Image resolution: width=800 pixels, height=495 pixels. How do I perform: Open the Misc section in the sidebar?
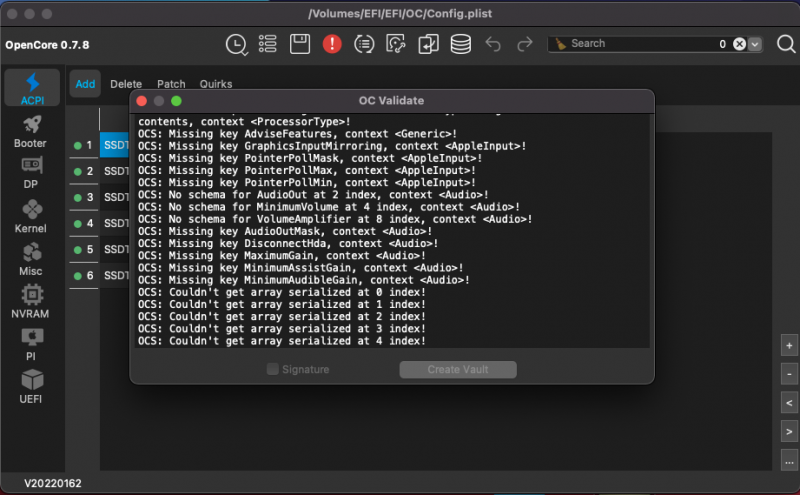pyautogui.click(x=32, y=257)
